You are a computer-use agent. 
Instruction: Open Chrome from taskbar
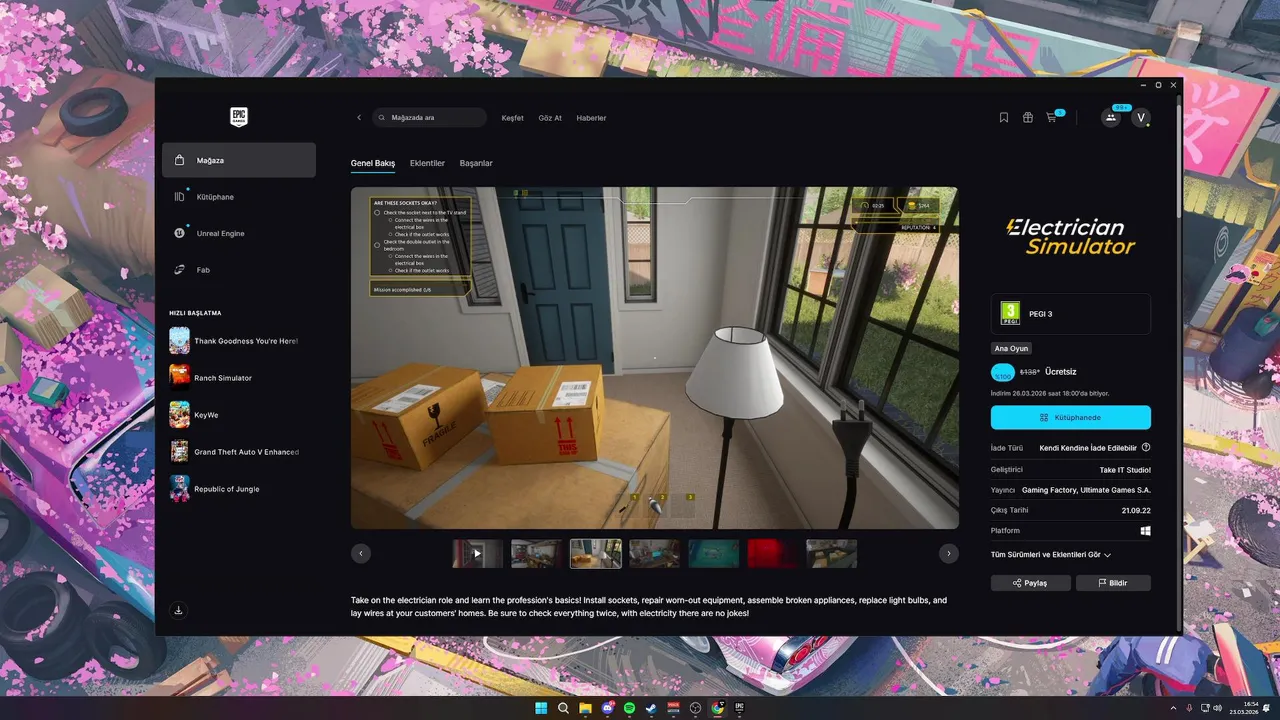(x=718, y=708)
